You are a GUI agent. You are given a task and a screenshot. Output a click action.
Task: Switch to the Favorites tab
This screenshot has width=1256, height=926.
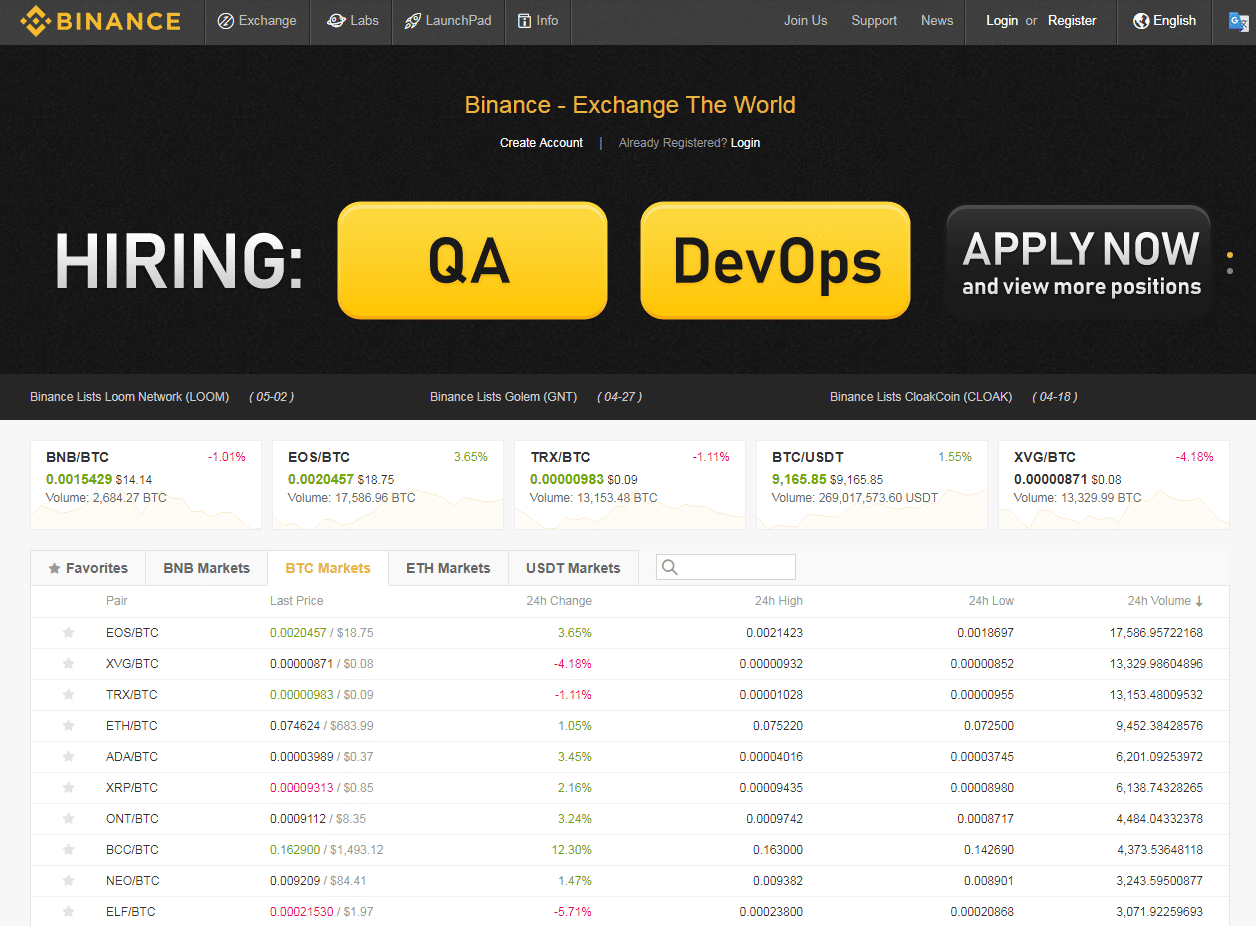[88, 568]
